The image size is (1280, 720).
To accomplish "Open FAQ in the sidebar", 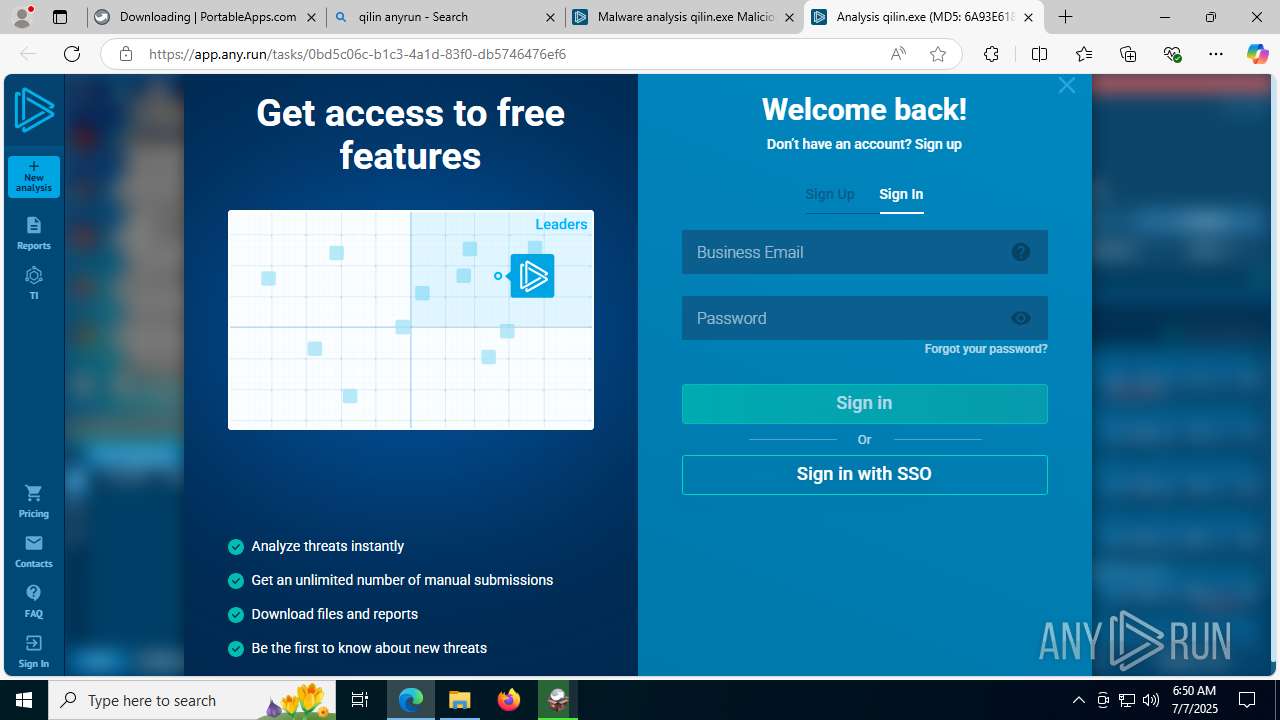I will 34,601.
